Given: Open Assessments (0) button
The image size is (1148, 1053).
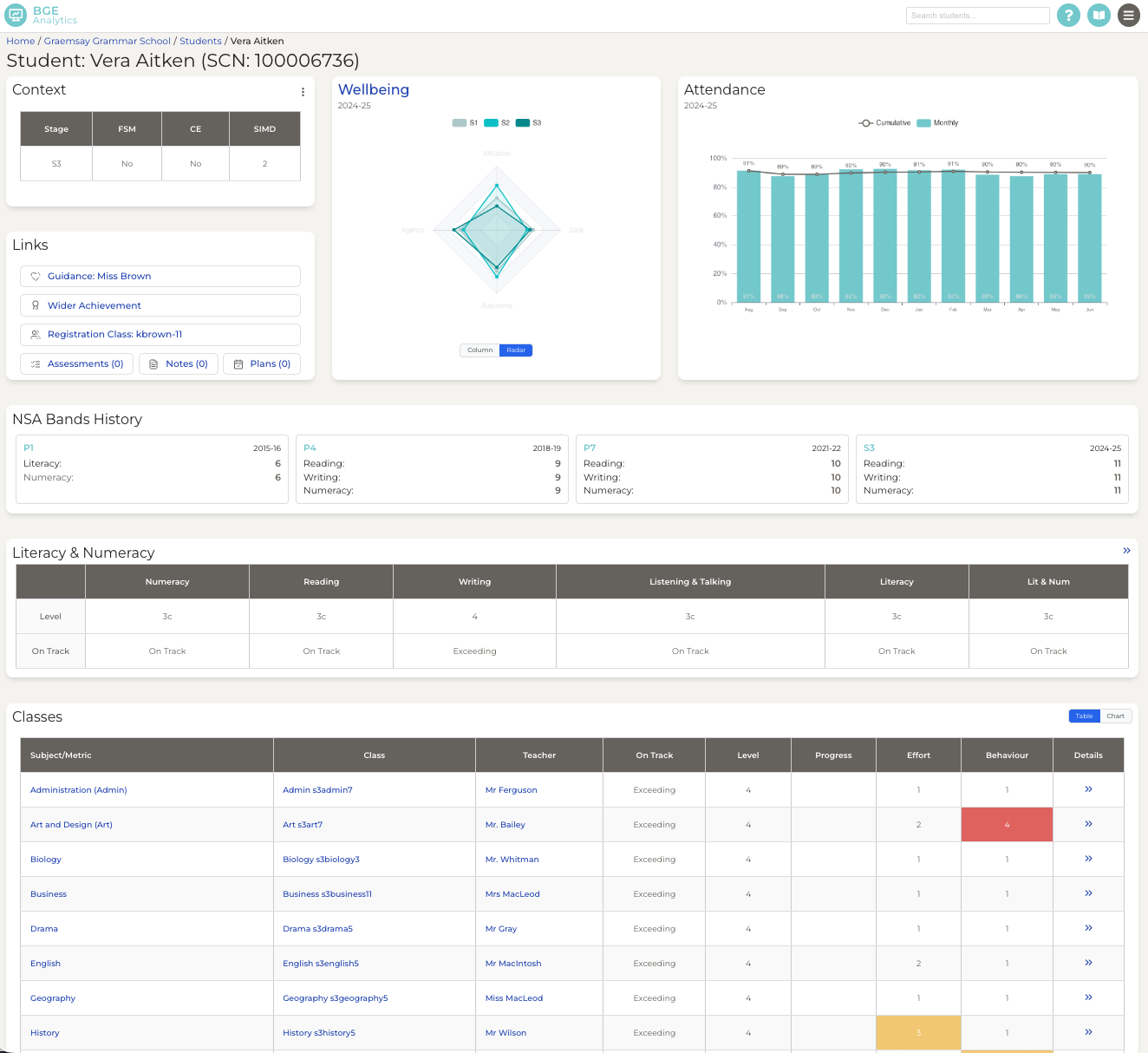Looking at the screenshot, I should [x=76, y=363].
